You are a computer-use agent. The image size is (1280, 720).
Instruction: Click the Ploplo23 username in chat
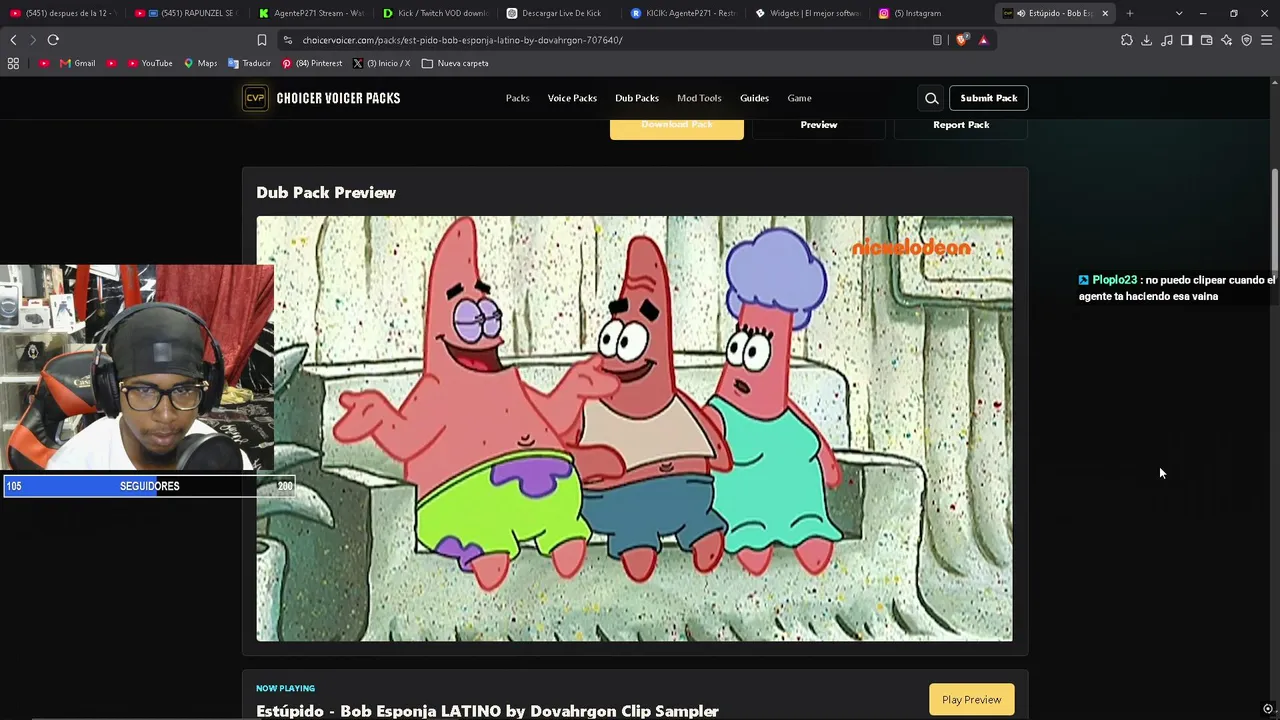pyautogui.click(x=1114, y=280)
